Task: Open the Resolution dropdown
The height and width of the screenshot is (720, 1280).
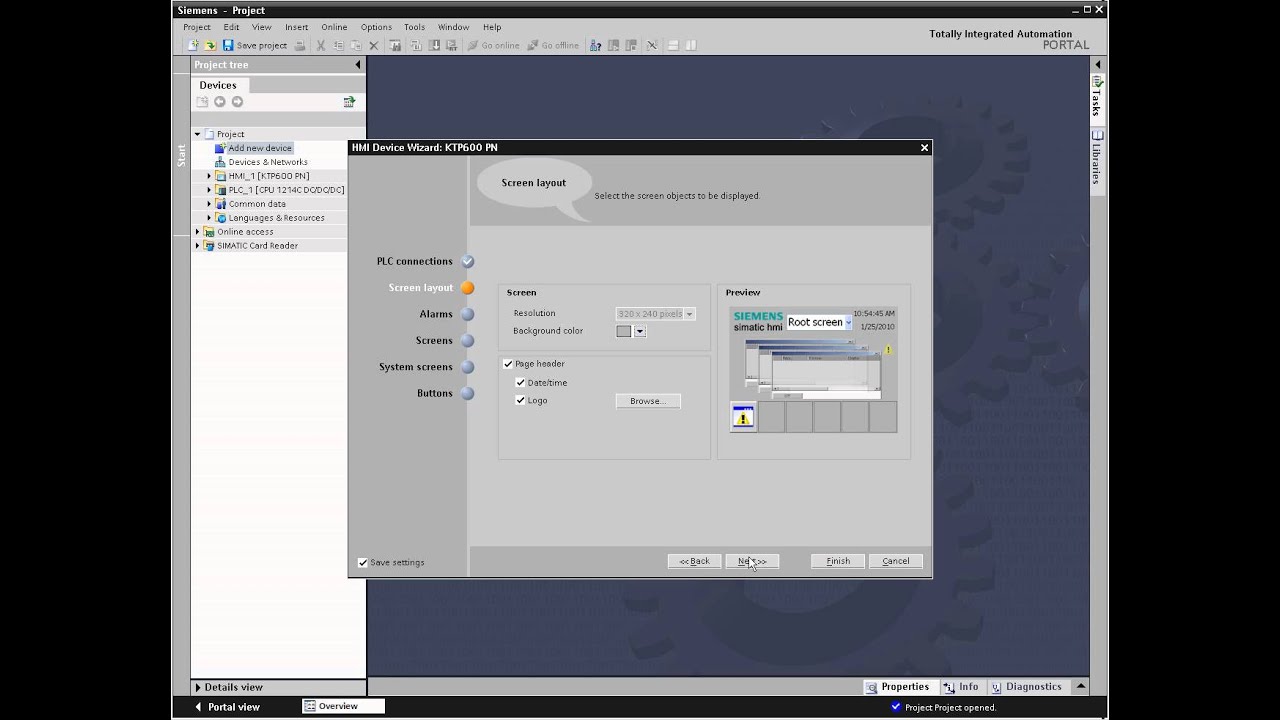Action: click(689, 314)
